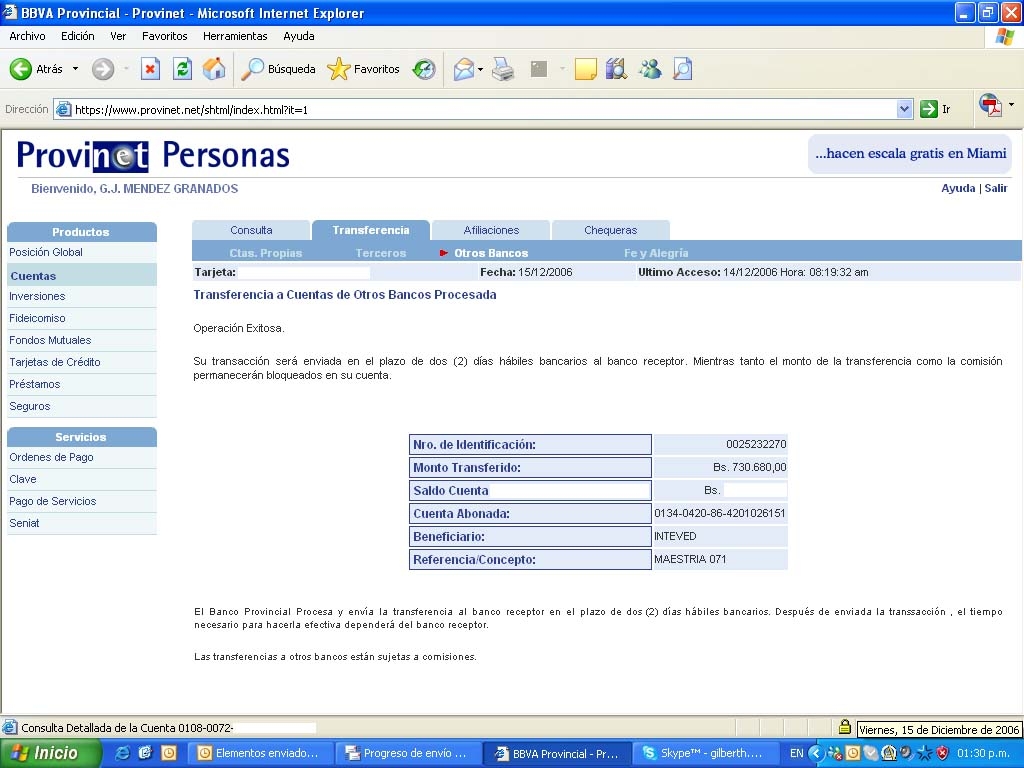Open the Archivo menu
This screenshot has width=1024, height=768.
point(27,37)
